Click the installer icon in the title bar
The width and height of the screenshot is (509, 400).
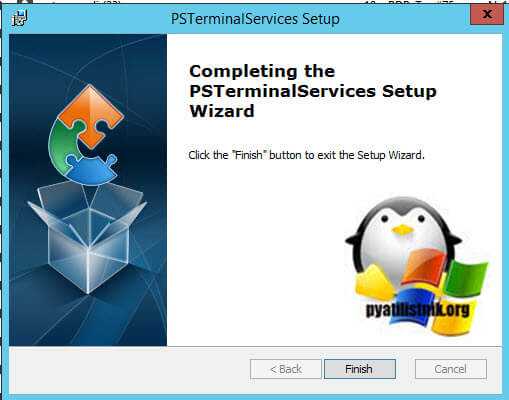coord(19,18)
